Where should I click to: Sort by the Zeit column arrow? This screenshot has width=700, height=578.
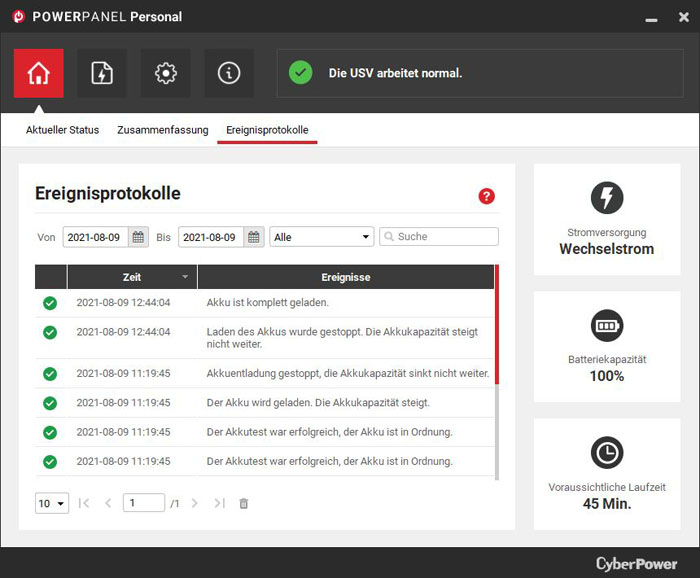[x=185, y=277]
